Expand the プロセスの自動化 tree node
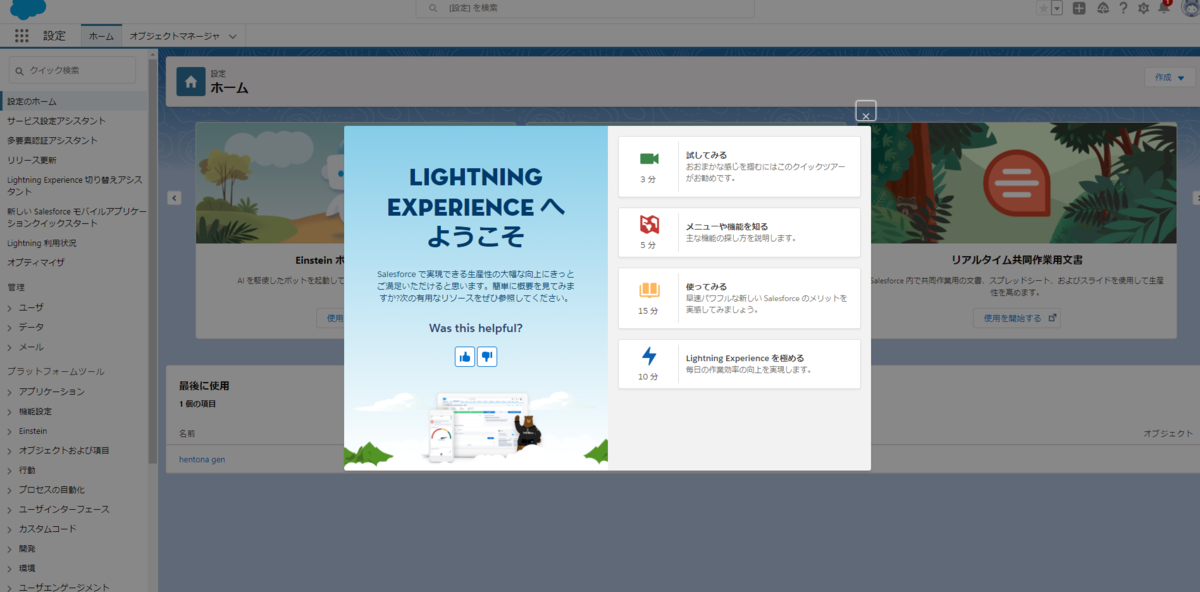This screenshot has width=1200, height=592. coord(10,490)
